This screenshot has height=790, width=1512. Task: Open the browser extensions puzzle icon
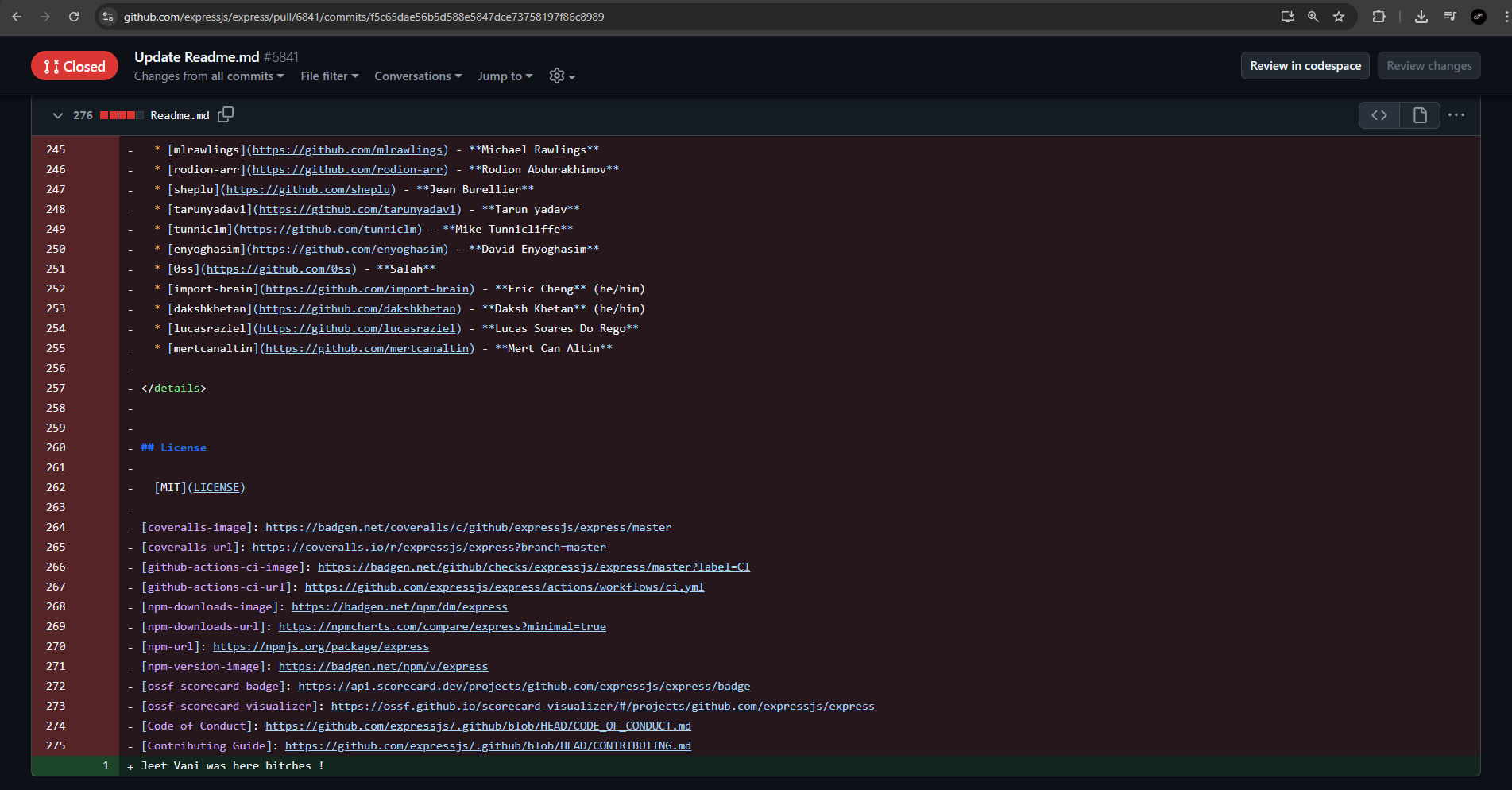(1380, 16)
